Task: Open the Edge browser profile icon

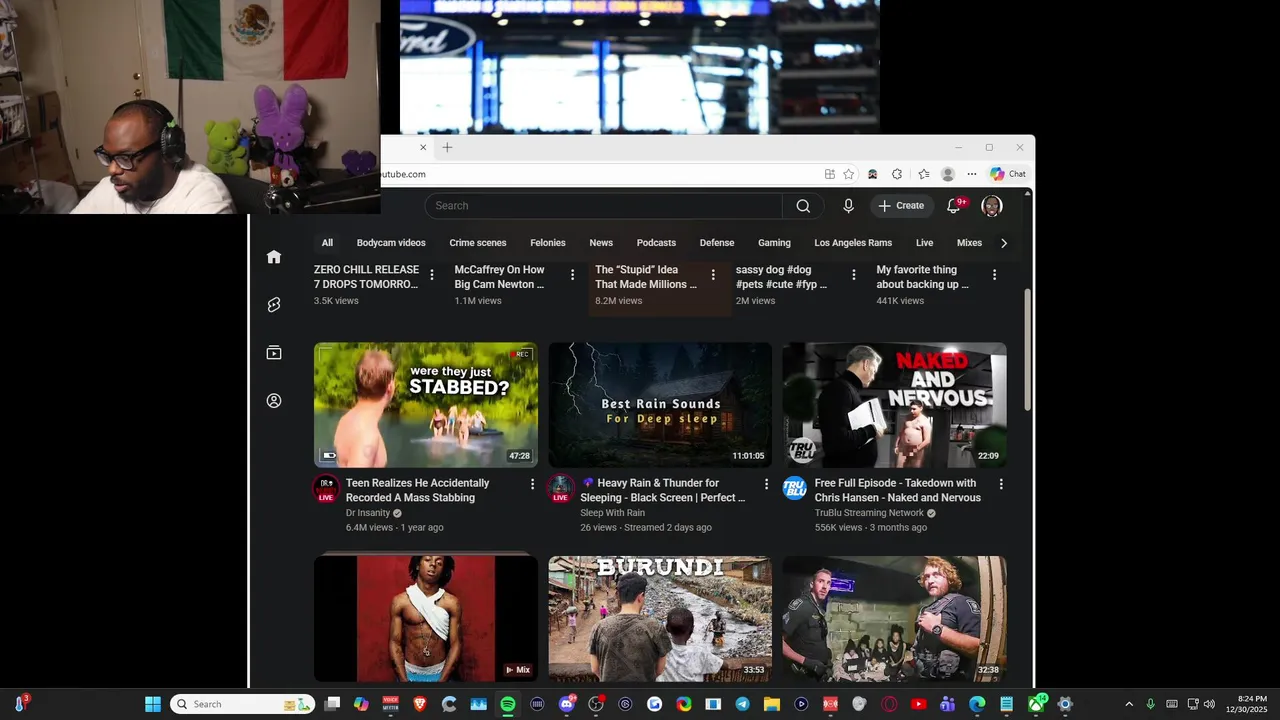Action: click(948, 174)
